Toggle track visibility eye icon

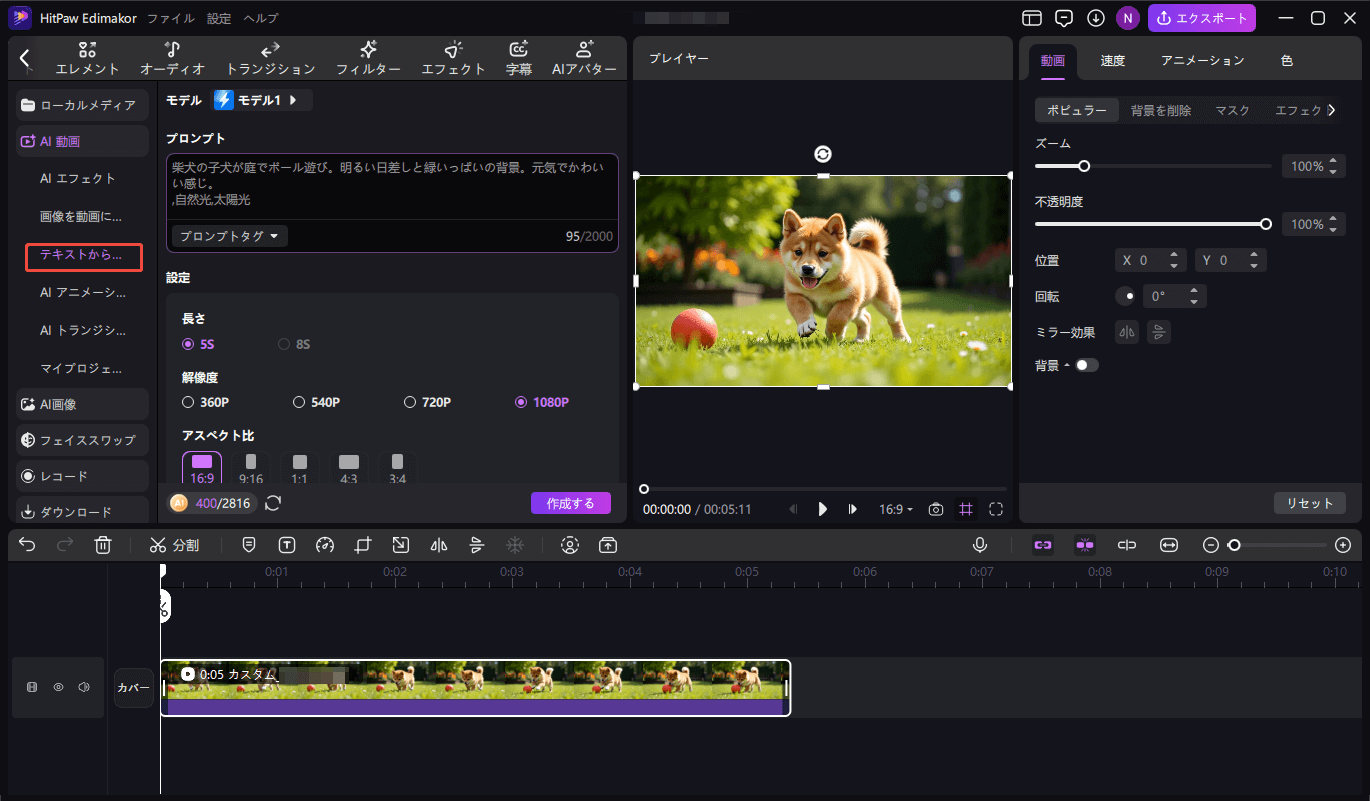click(59, 687)
